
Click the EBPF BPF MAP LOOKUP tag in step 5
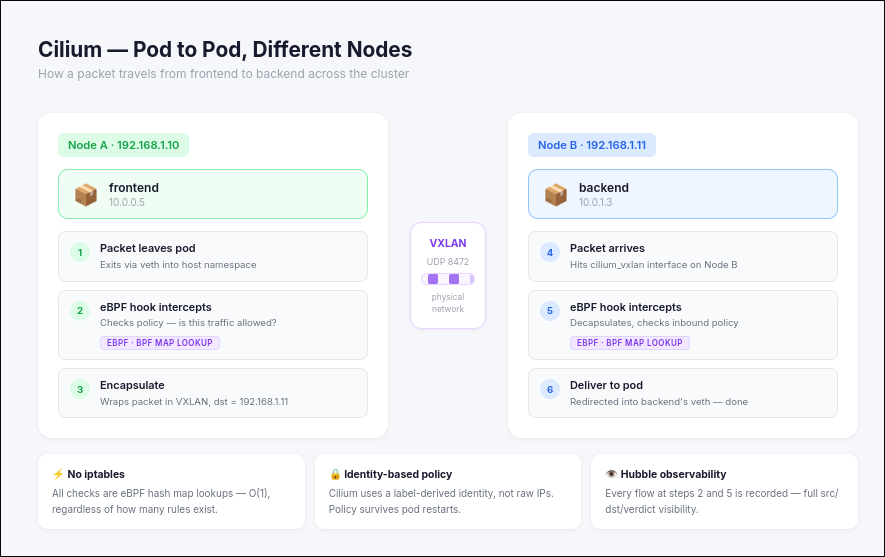[630, 343]
